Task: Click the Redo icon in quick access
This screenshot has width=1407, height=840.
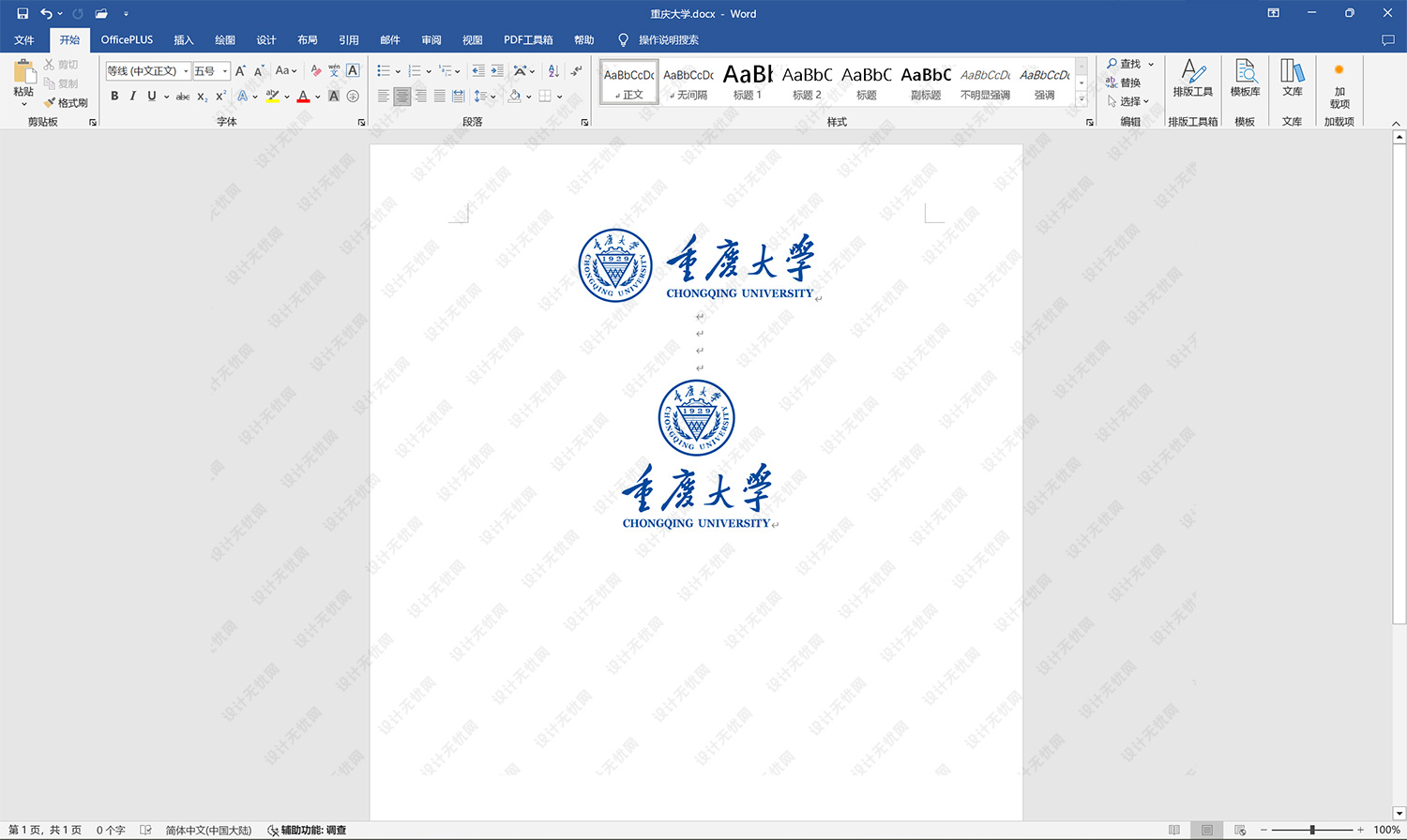Action: pyautogui.click(x=78, y=13)
